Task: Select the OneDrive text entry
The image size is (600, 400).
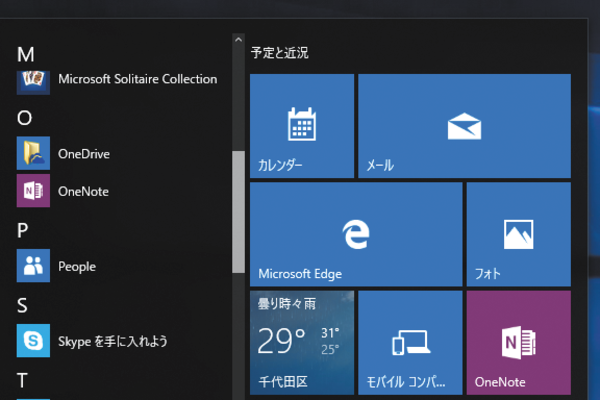Action: click(x=84, y=154)
